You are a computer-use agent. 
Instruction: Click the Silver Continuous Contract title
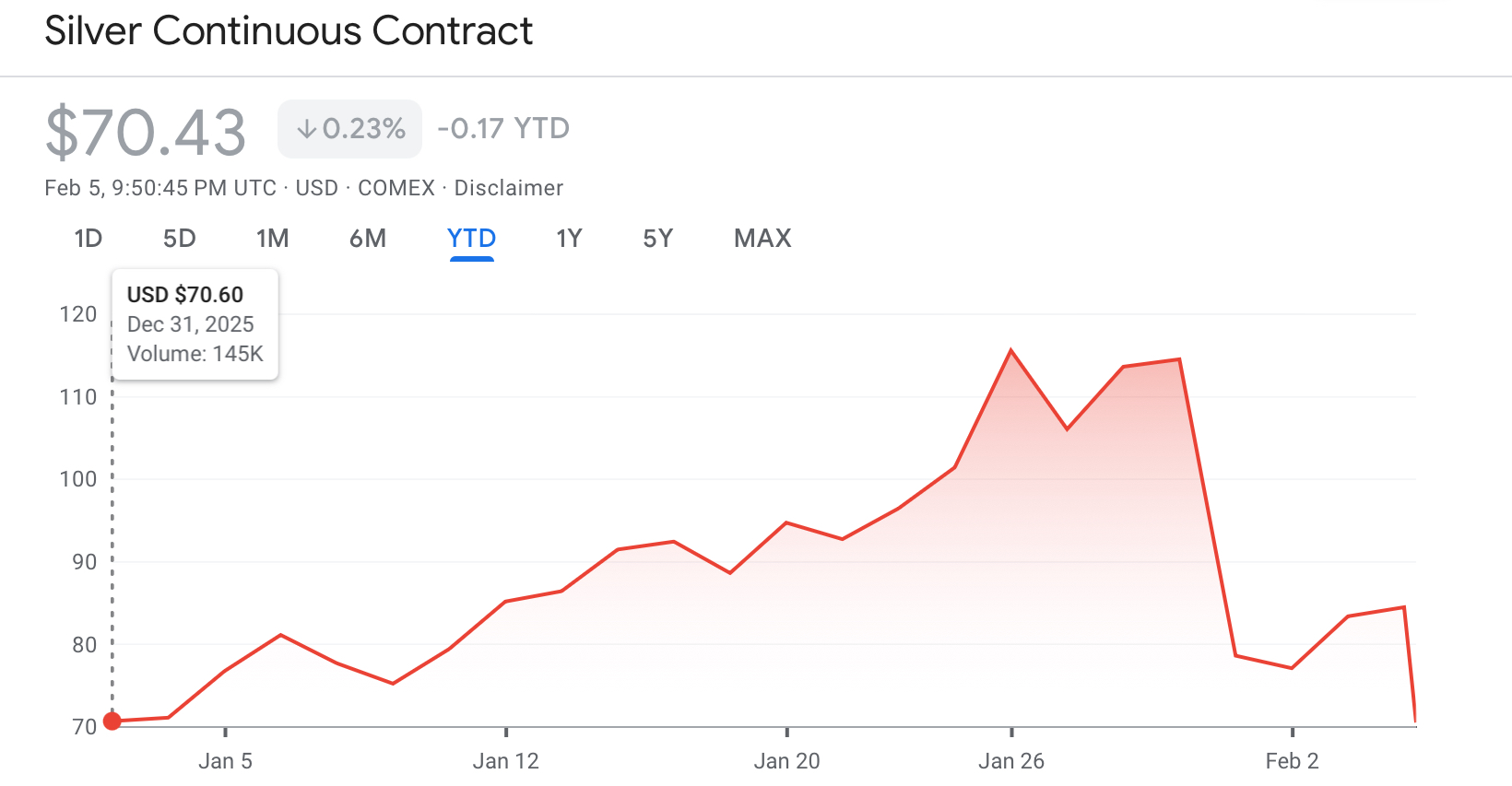pyautogui.click(x=289, y=31)
